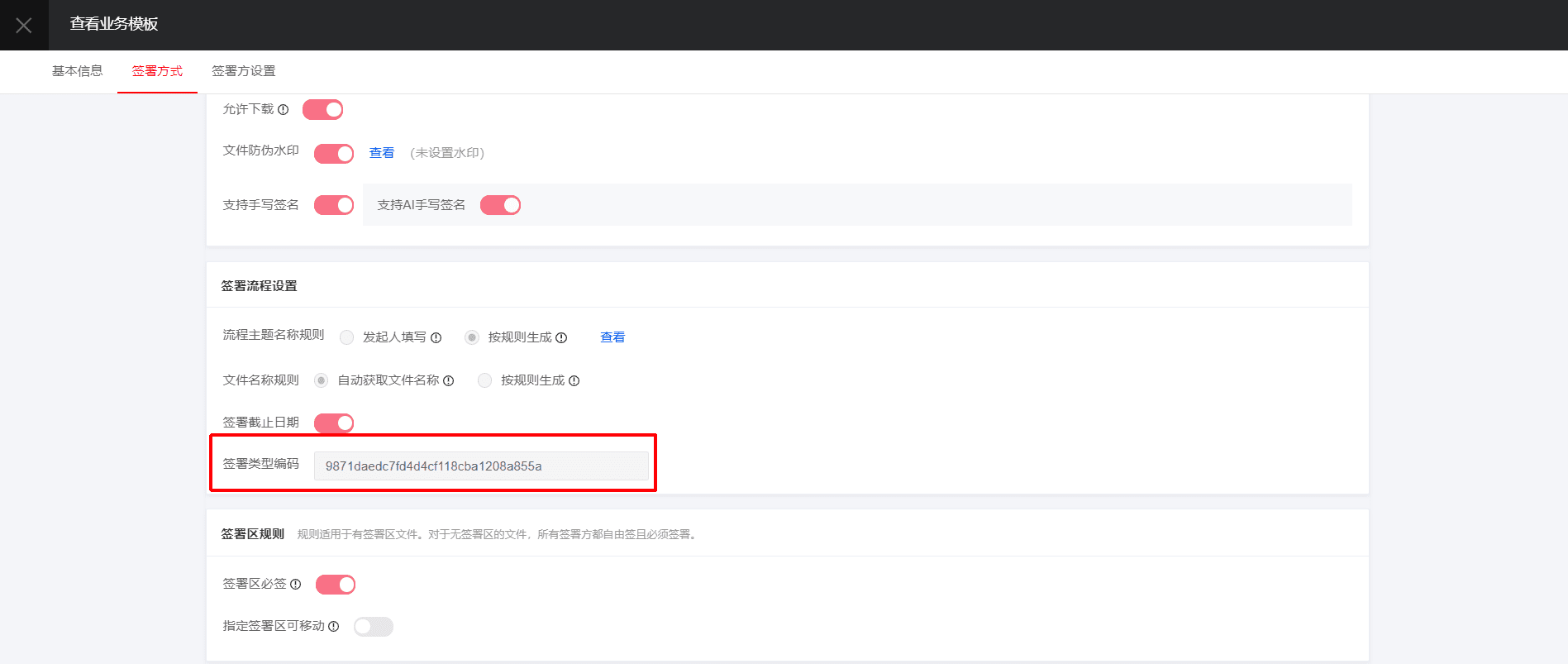This screenshot has width=1568, height=664.
Task: Click info icon beside 按规则生成 in 文件名称规则
Action: tap(574, 380)
